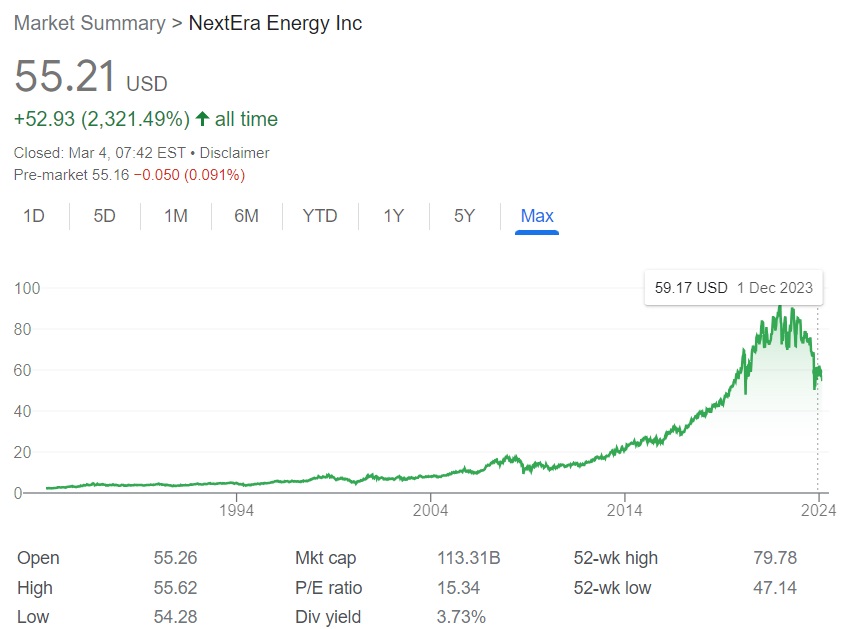Click the Max range tab

(537, 216)
